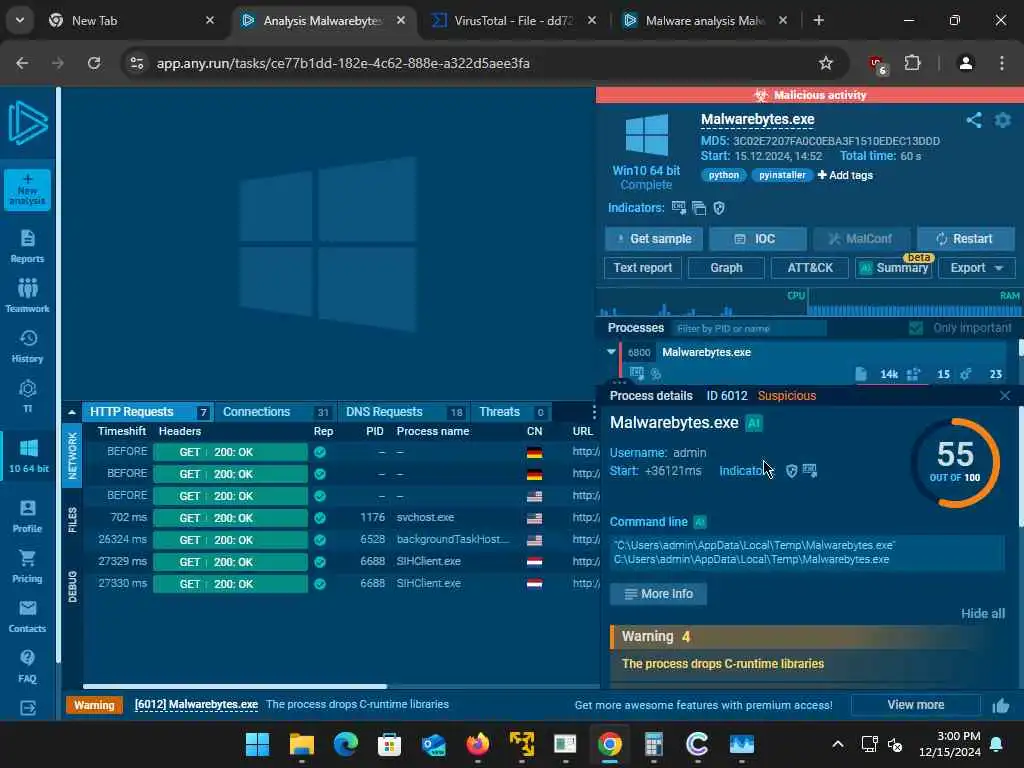The height and width of the screenshot is (768, 1024).
Task: Click the Get sample button
Action: coord(654,239)
